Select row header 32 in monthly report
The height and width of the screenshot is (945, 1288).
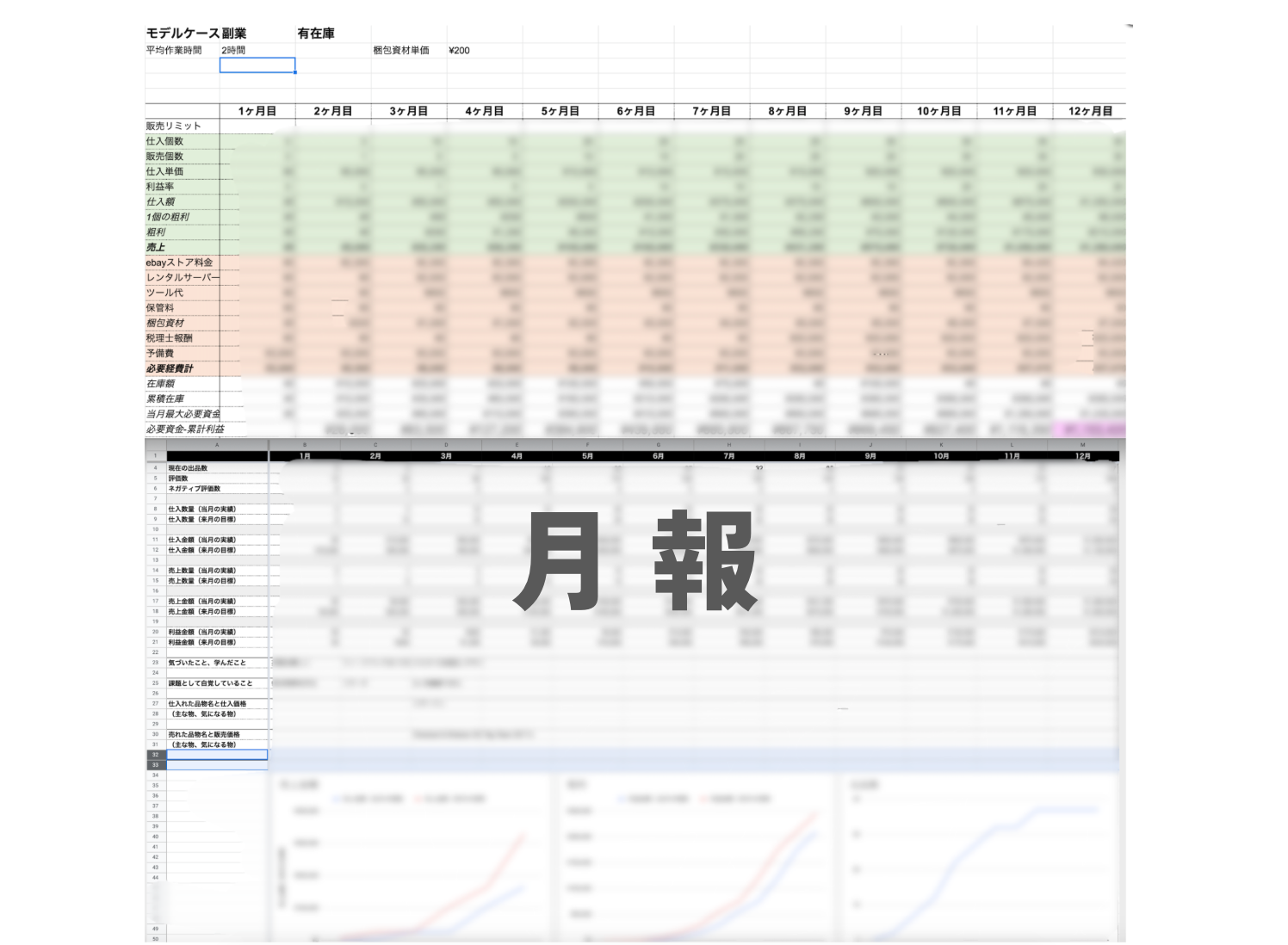point(156,755)
